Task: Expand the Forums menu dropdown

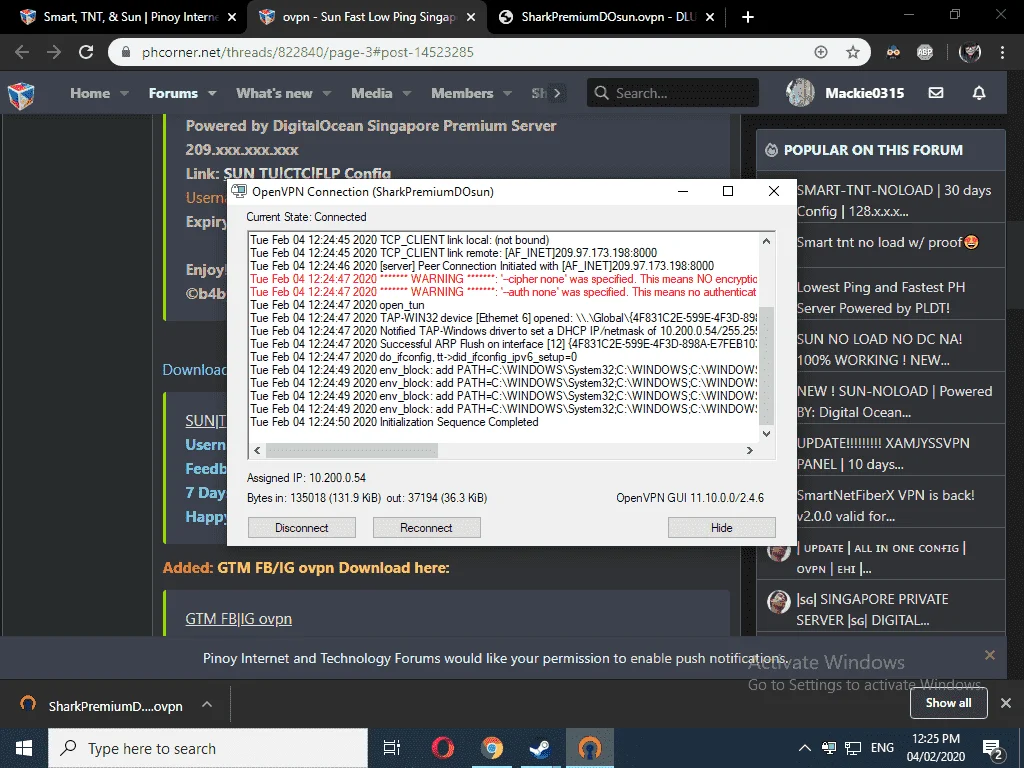Action: pos(212,93)
